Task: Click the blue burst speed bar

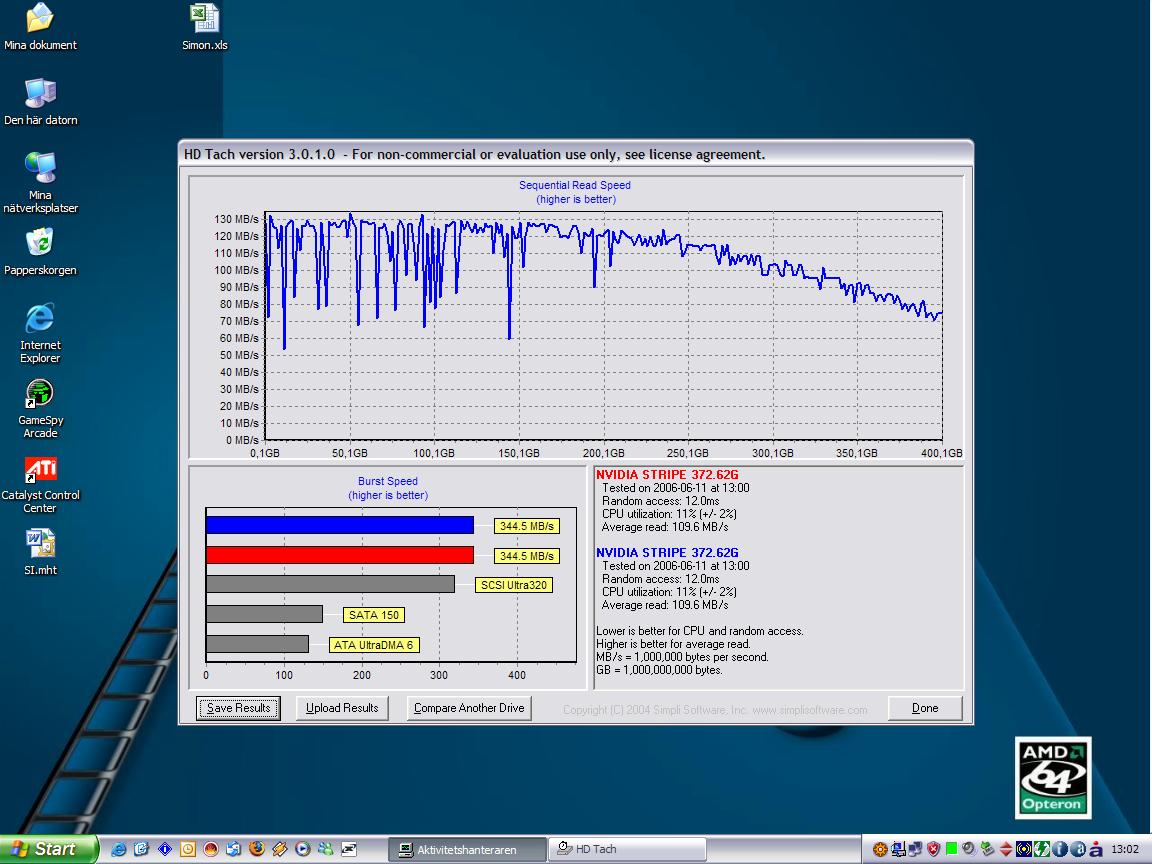Action: (340, 525)
